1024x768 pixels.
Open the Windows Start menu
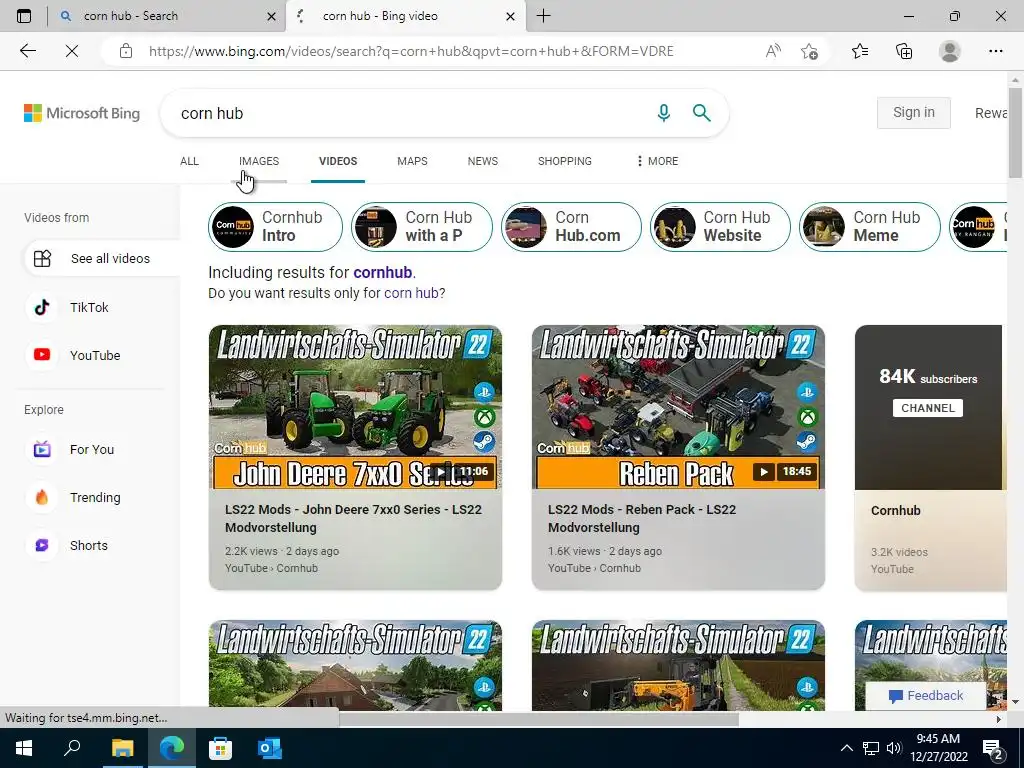(24, 748)
